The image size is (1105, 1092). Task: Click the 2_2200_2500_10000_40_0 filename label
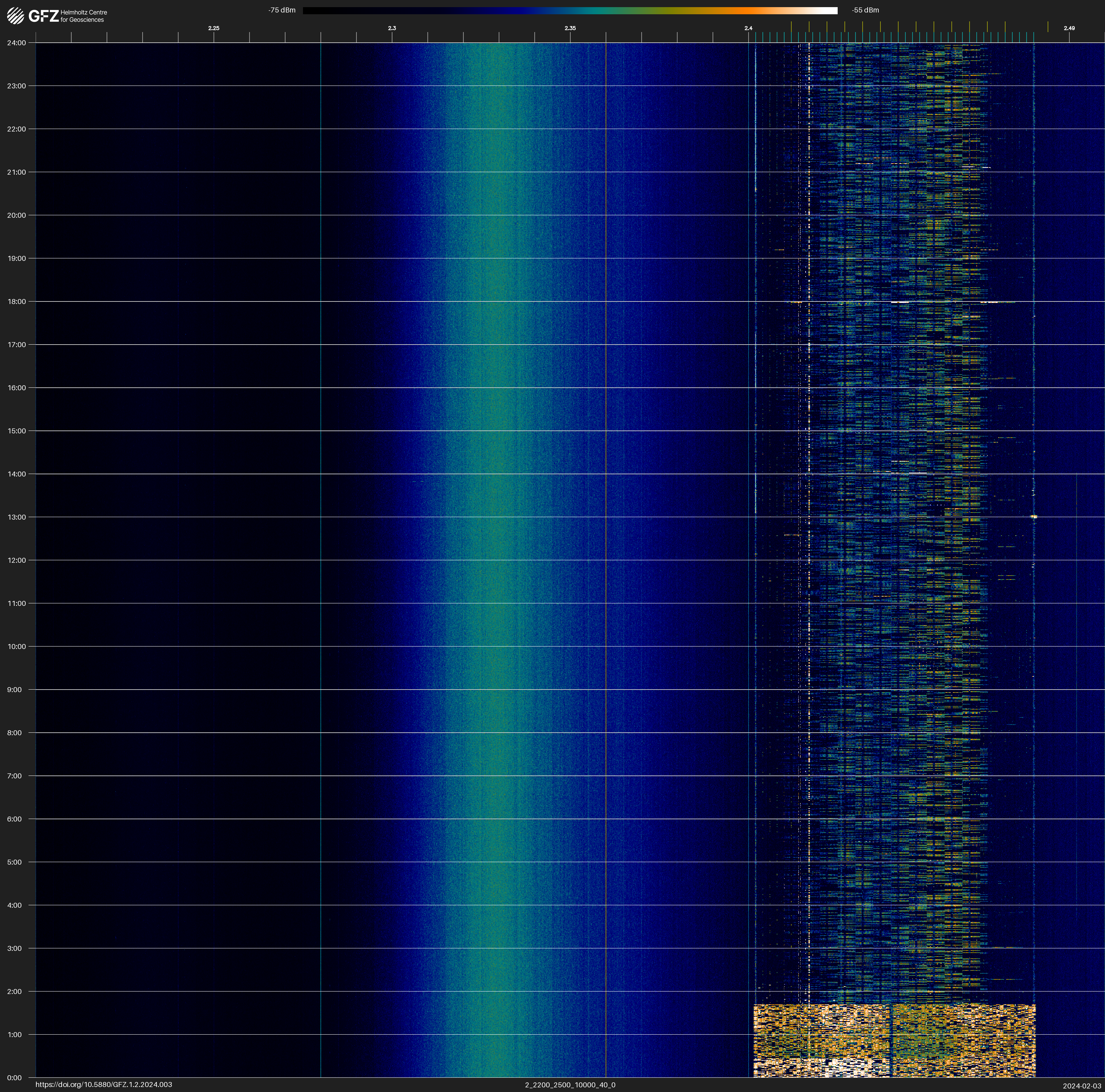tap(570, 1085)
